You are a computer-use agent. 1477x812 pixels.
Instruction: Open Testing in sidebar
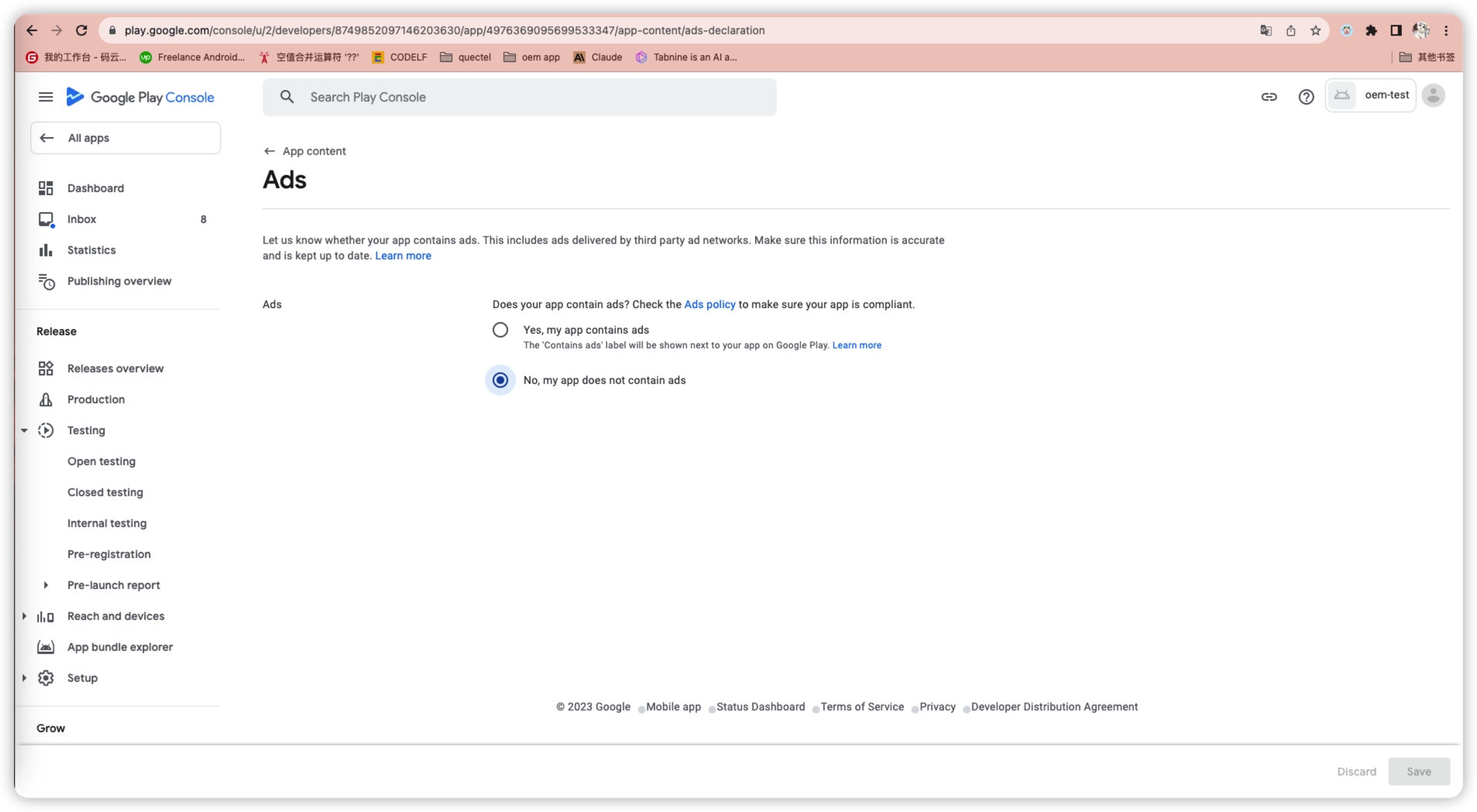coord(86,430)
